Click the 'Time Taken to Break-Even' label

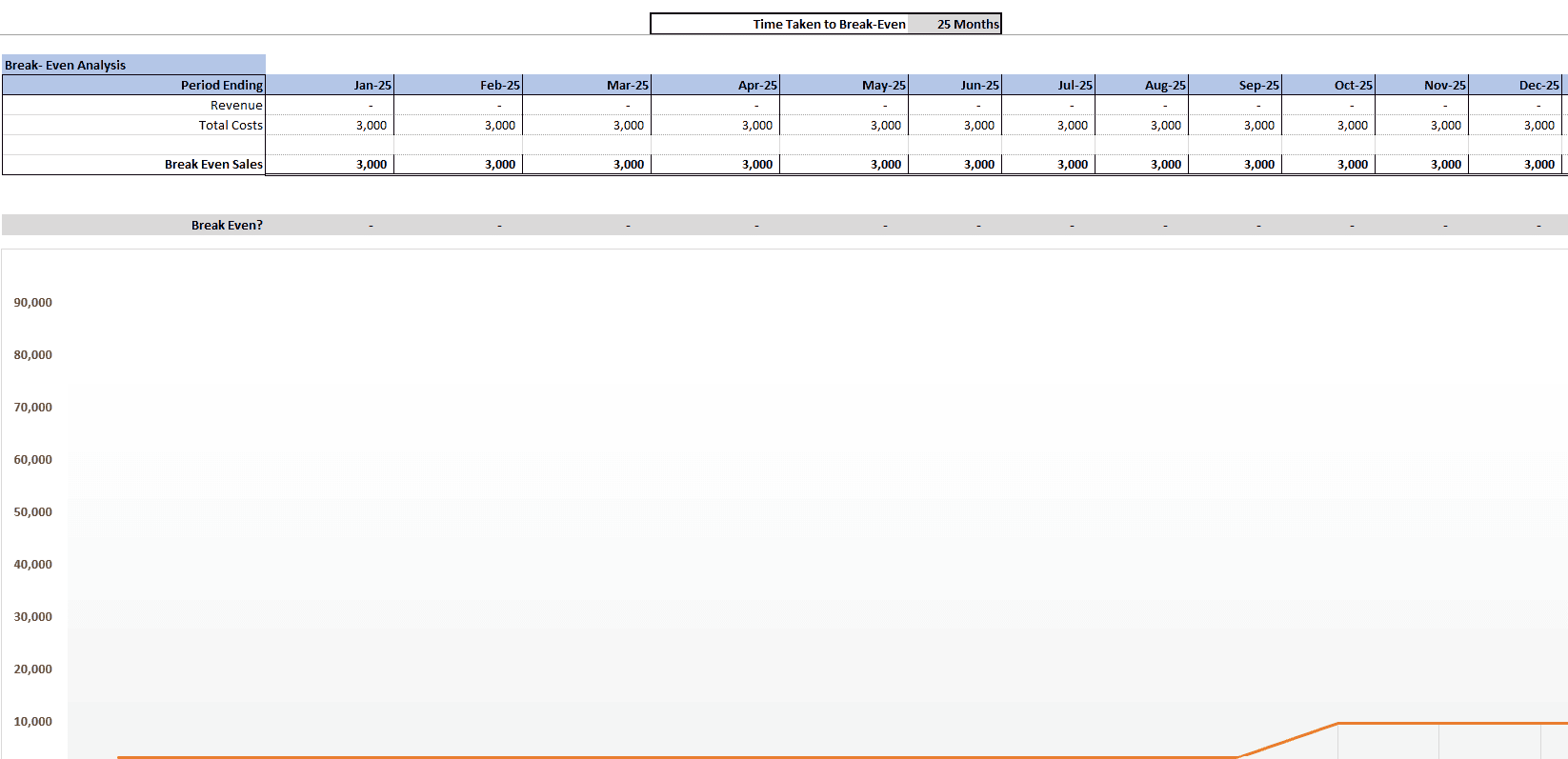point(829,24)
